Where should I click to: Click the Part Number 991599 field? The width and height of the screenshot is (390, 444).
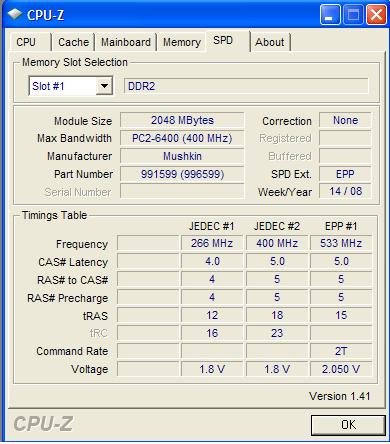pyautogui.click(x=182, y=174)
